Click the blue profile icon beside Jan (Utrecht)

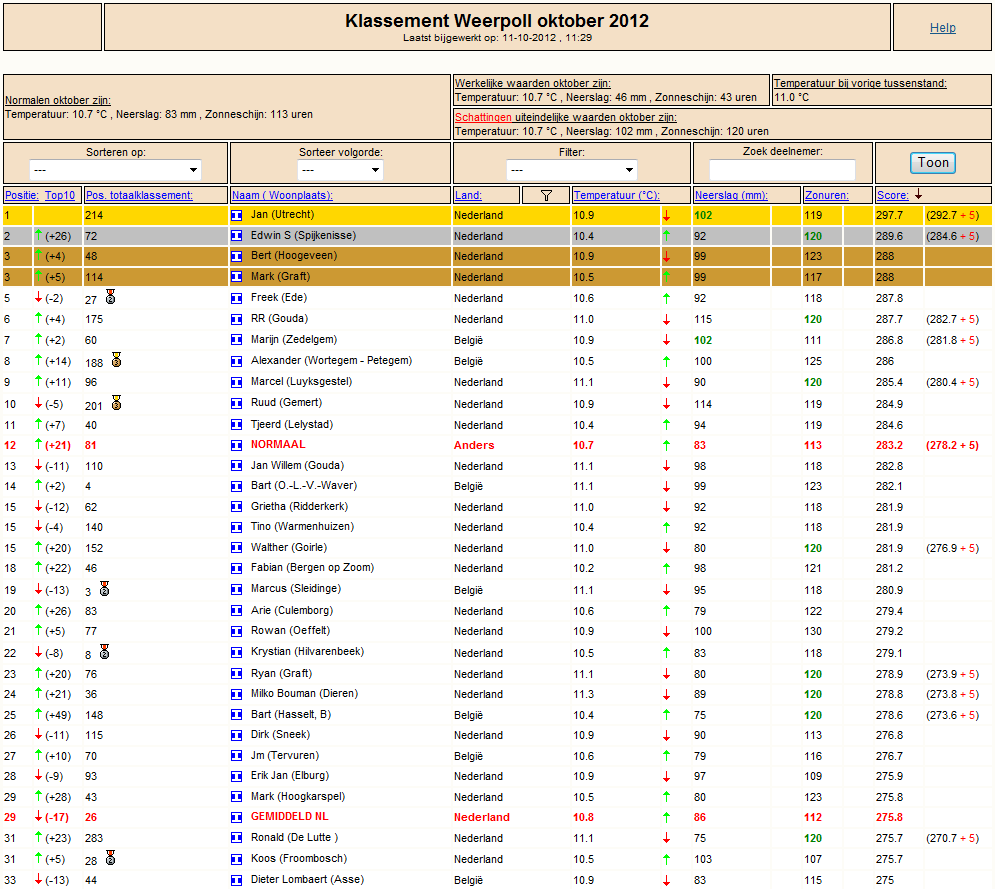(x=237, y=215)
